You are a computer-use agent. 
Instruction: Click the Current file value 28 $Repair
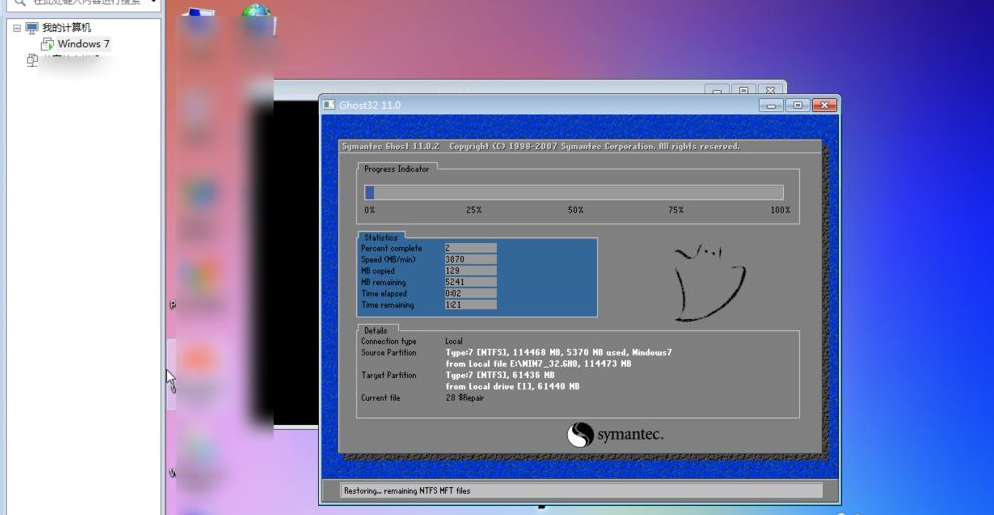point(465,398)
